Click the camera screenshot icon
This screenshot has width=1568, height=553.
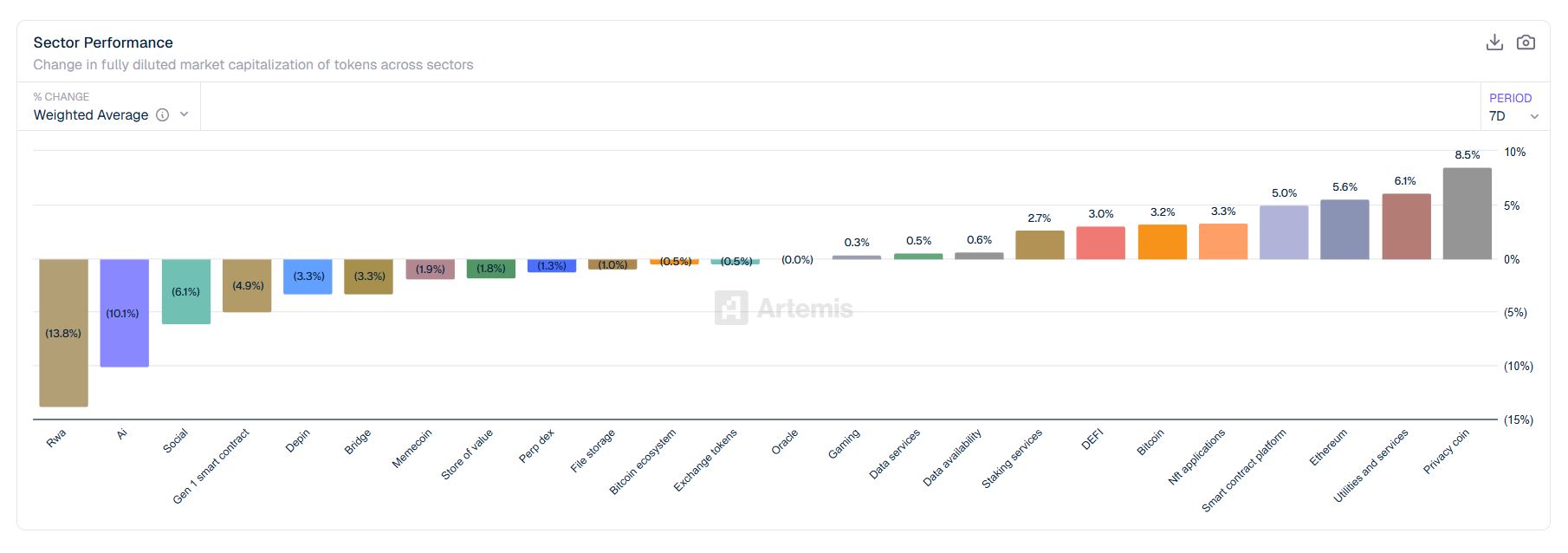(1526, 42)
